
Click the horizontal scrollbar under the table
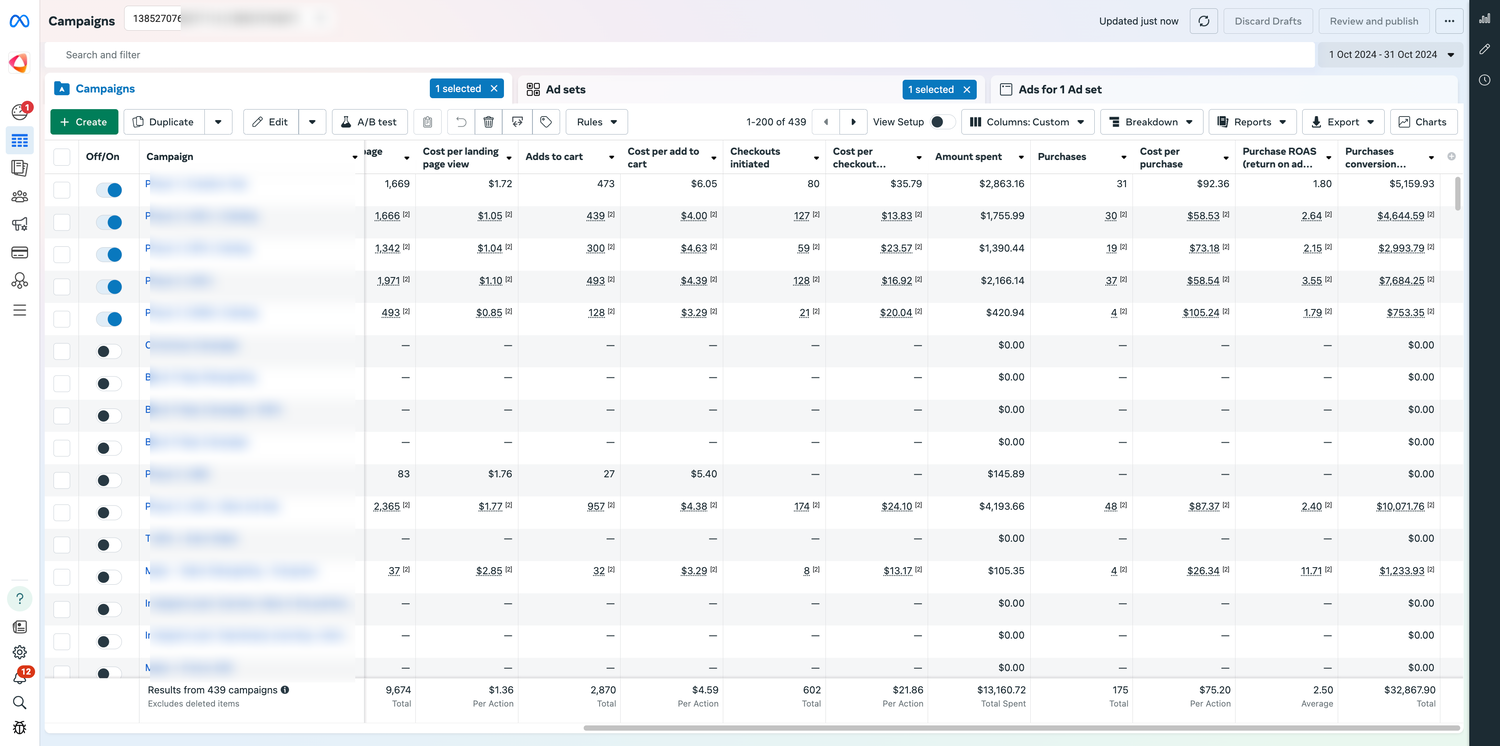[1021, 728]
